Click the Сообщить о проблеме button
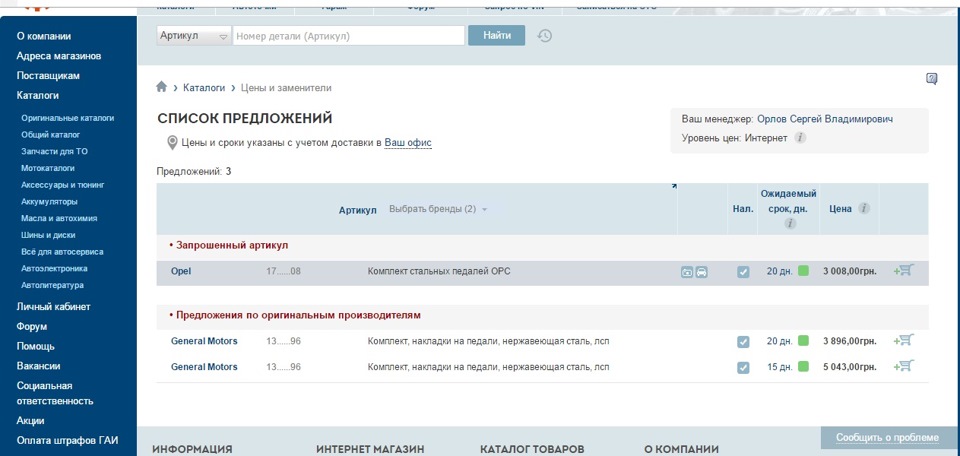 click(890, 438)
